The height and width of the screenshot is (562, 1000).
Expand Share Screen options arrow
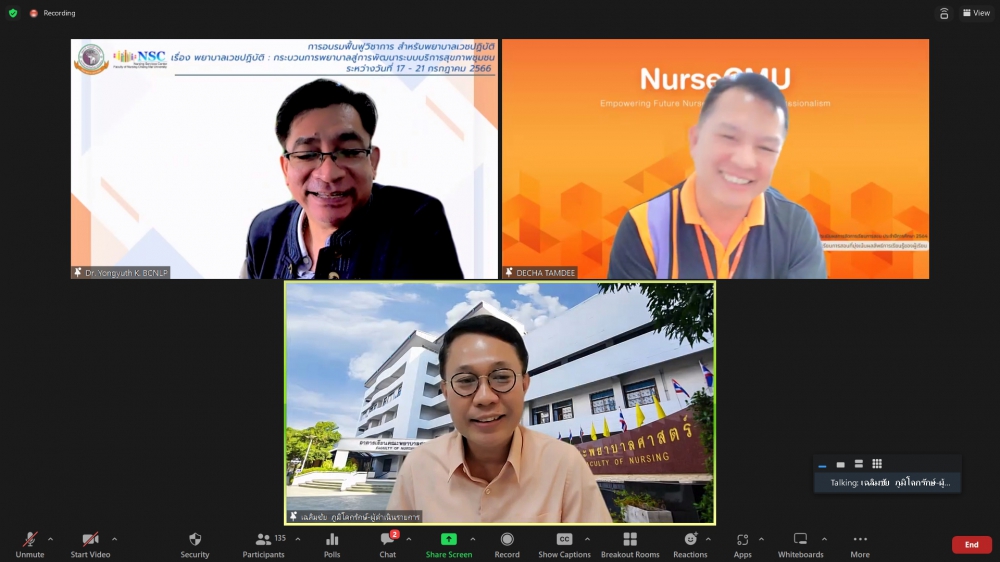473,539
